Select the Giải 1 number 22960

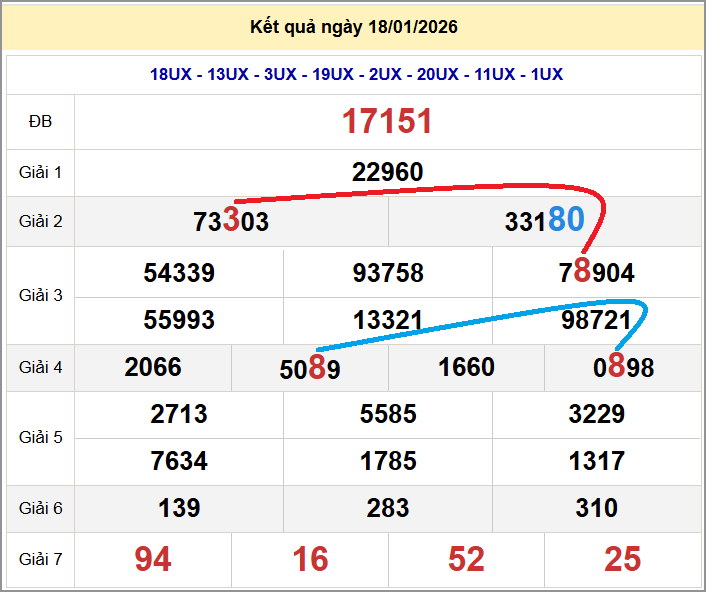pyautogui.click(x=388, y=172)
